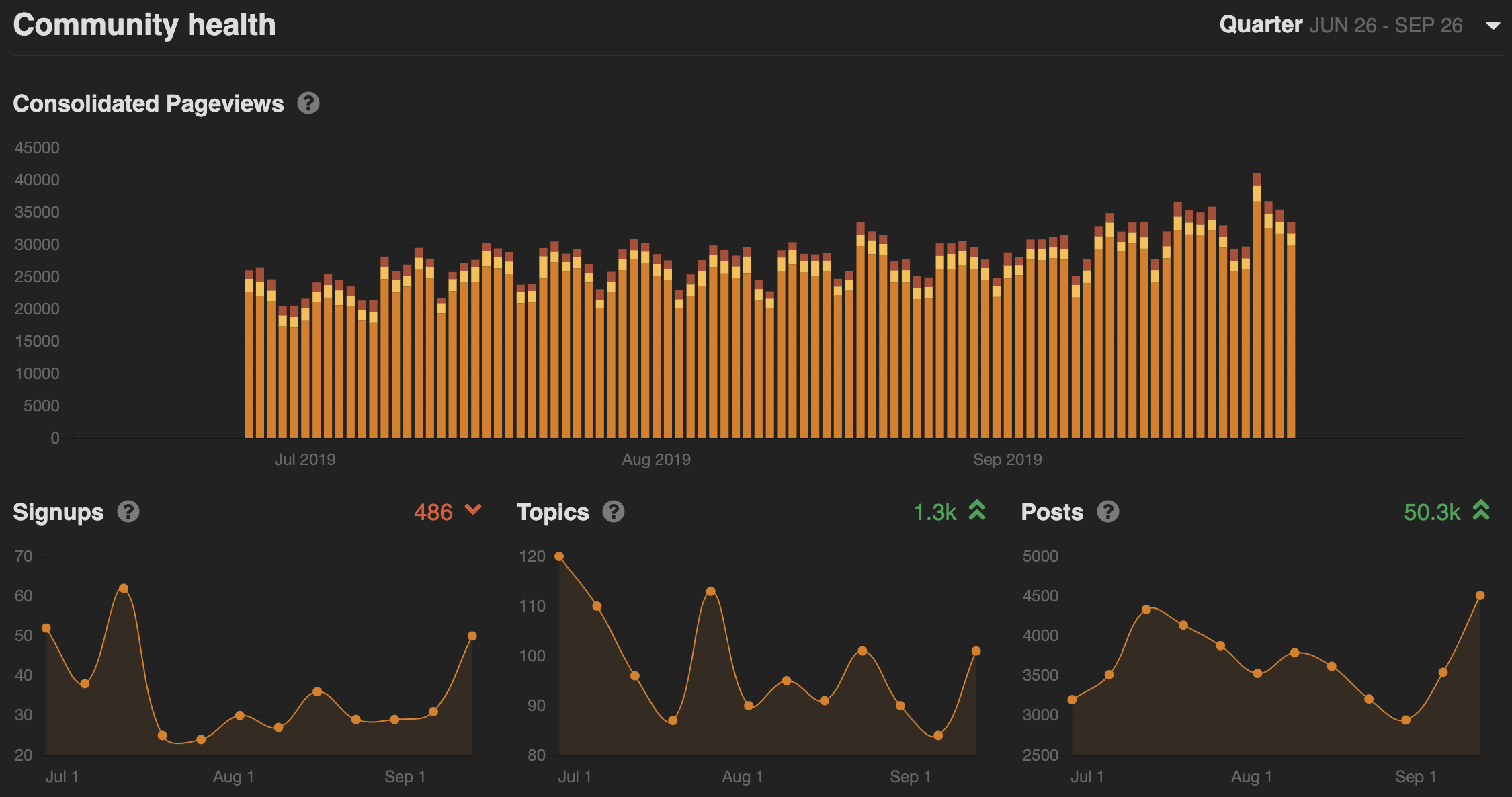Select the first Signups data point

pyautogui.click(x=46, y=628)
